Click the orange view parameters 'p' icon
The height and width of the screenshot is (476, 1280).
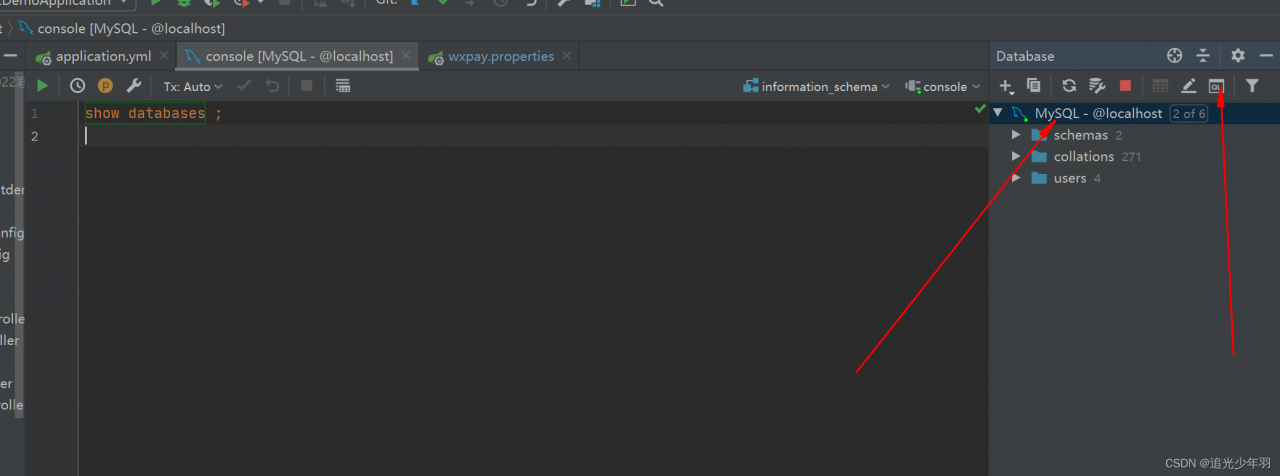pyautogui.click(x=105, y=86)
